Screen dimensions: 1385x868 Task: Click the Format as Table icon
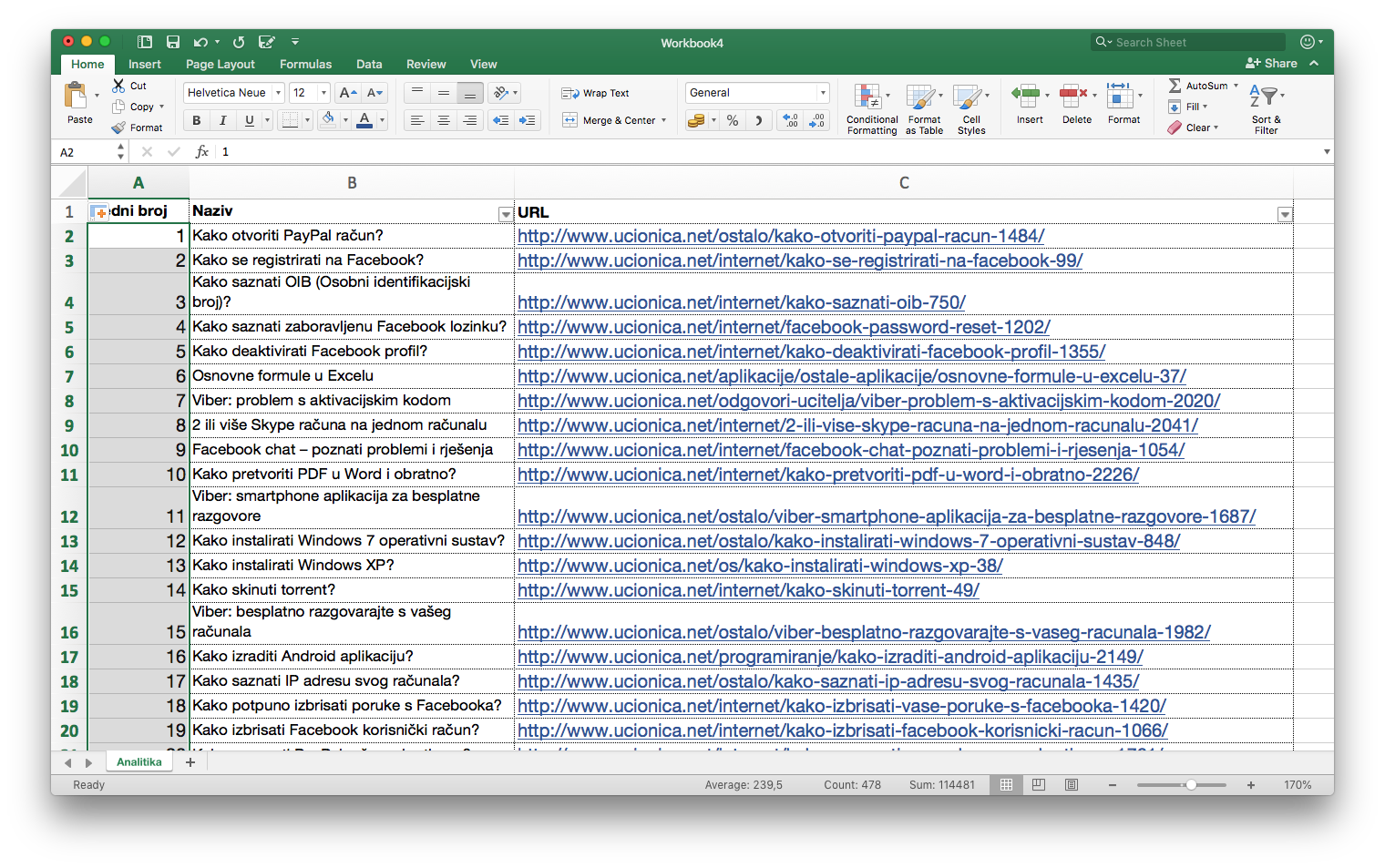pos(922,97)
